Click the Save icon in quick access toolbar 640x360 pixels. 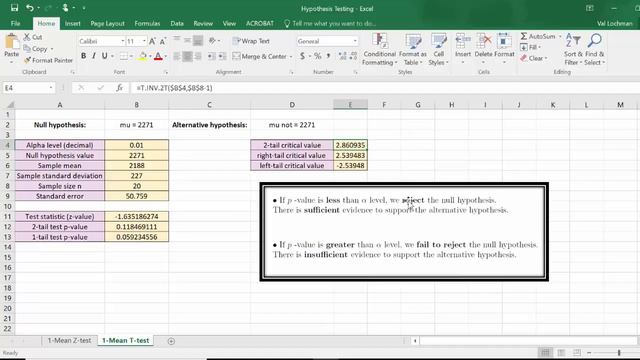14,8
